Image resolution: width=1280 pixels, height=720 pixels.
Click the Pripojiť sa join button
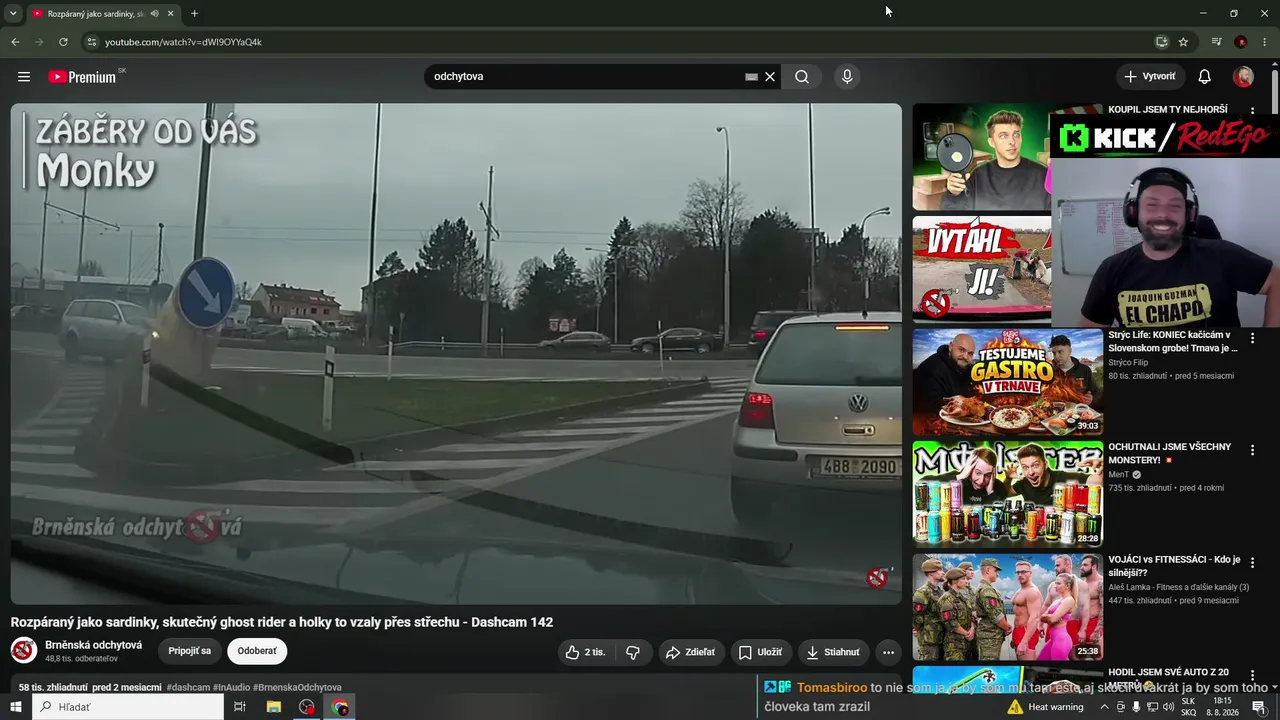pos(189,651)
